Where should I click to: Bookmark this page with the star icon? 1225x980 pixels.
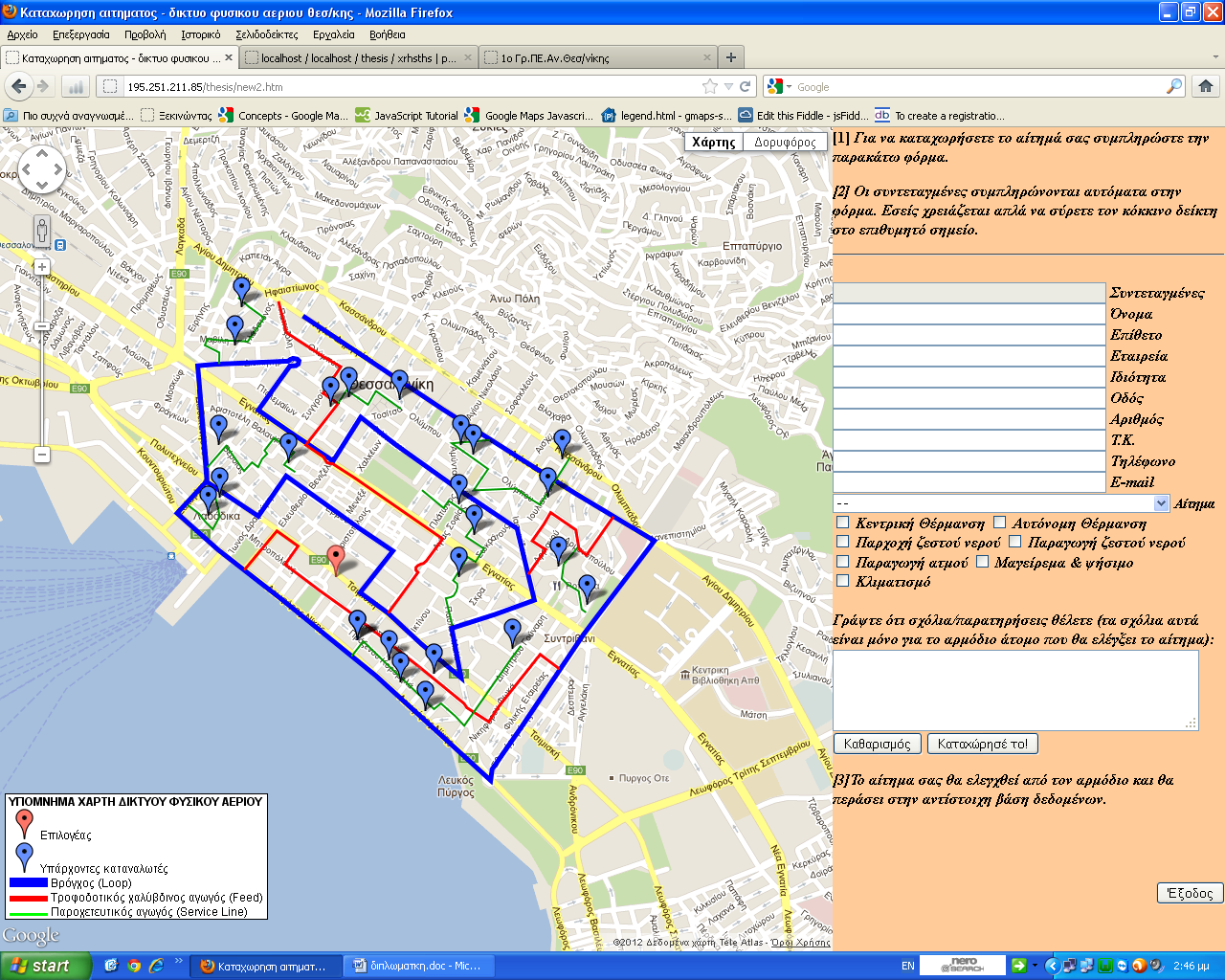tap(710, 86)
